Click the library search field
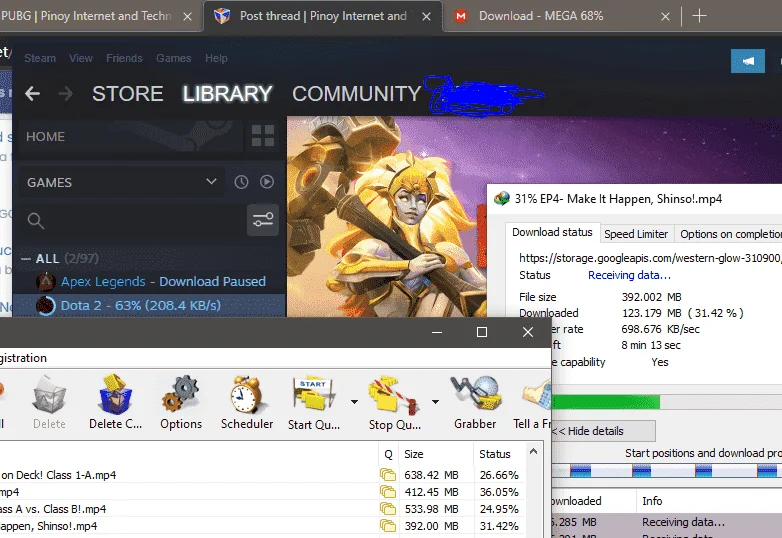This screenshot has height=538, width=782. coord(132,220)
